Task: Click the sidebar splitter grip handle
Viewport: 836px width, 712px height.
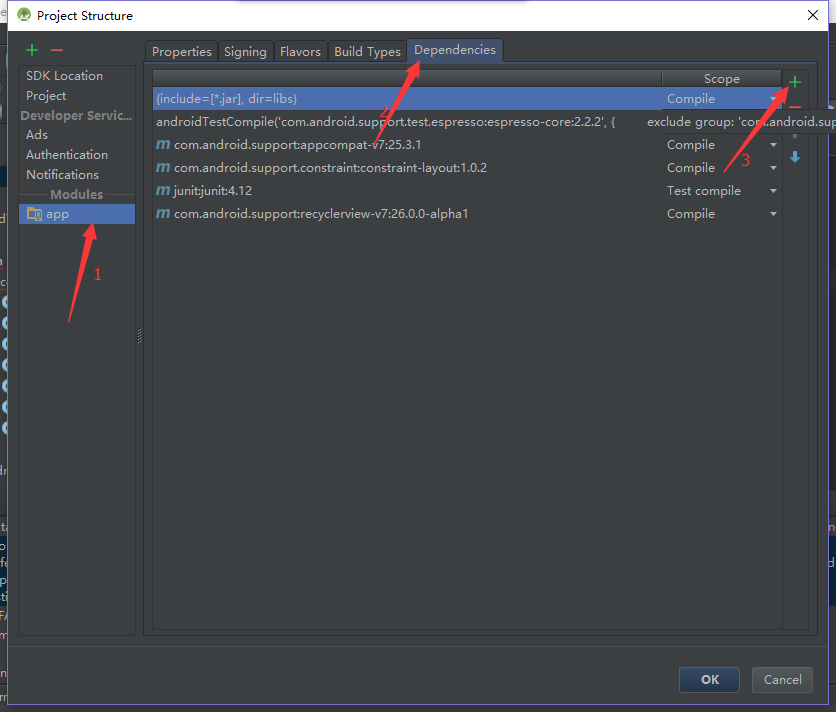Action: coord(140,336)
